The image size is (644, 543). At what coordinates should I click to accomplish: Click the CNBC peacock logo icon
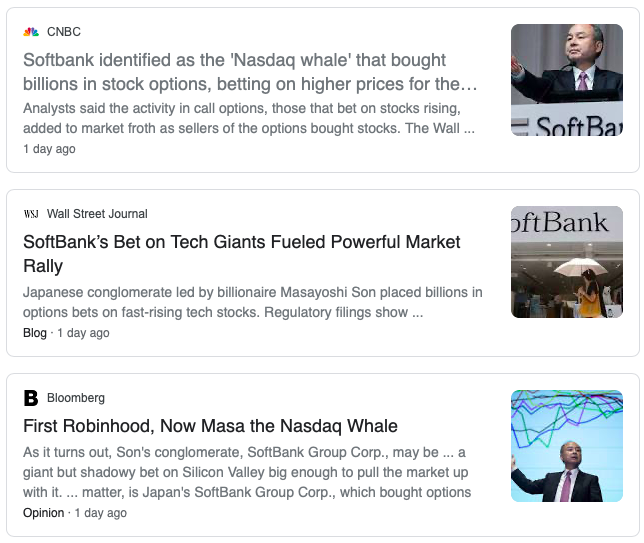31,32
